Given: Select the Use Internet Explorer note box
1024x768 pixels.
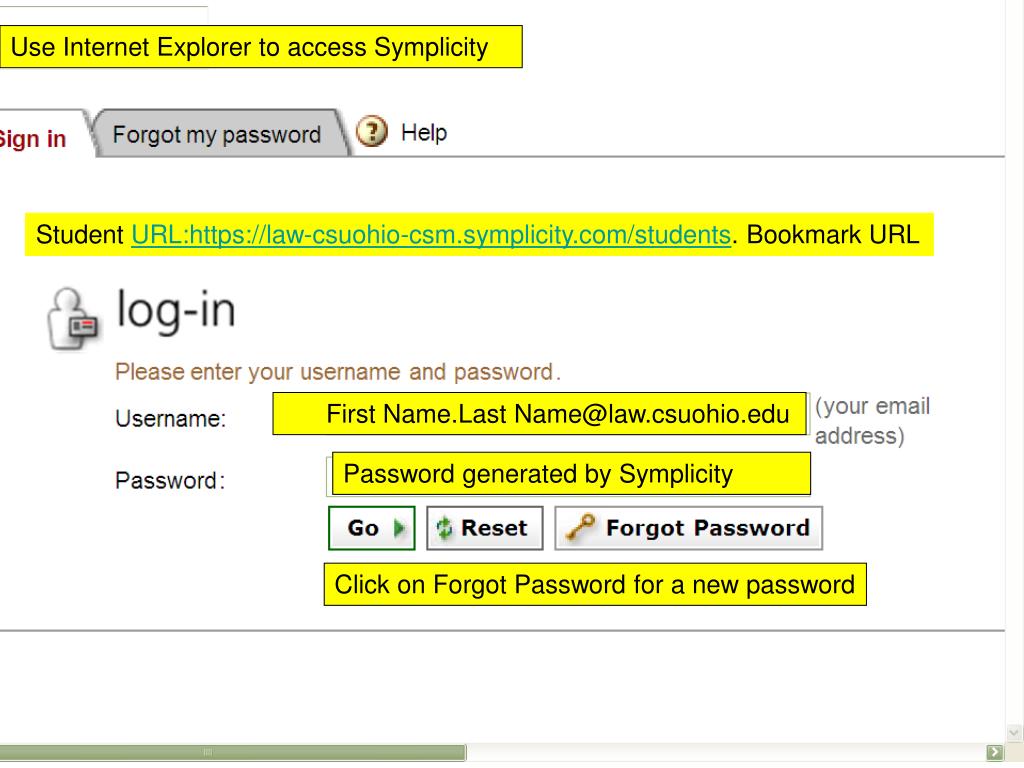Looking at the screenshot, I should tap(261, 47).
